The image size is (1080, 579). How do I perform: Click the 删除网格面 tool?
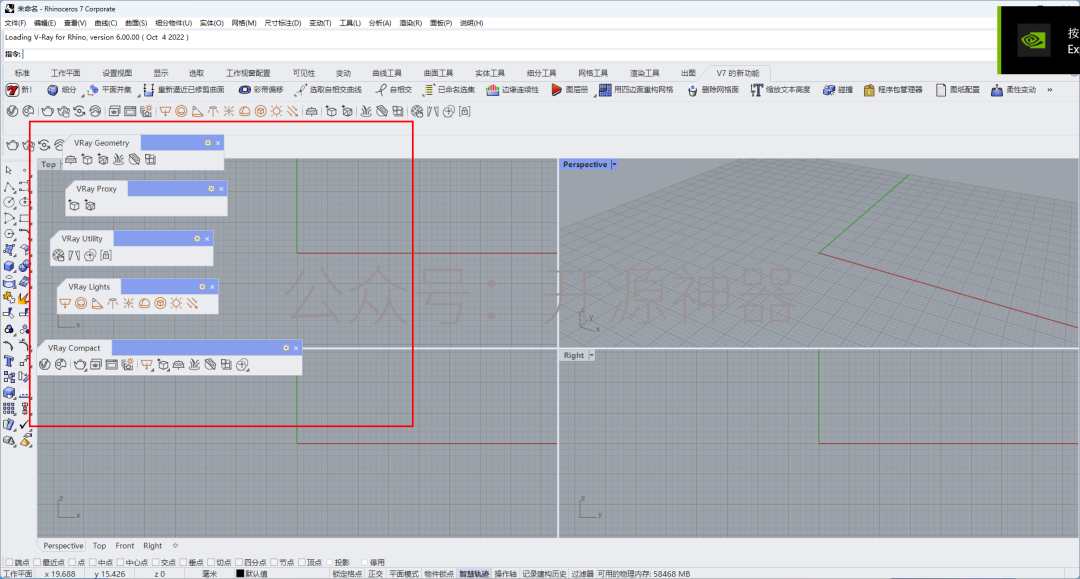(713, 90)
